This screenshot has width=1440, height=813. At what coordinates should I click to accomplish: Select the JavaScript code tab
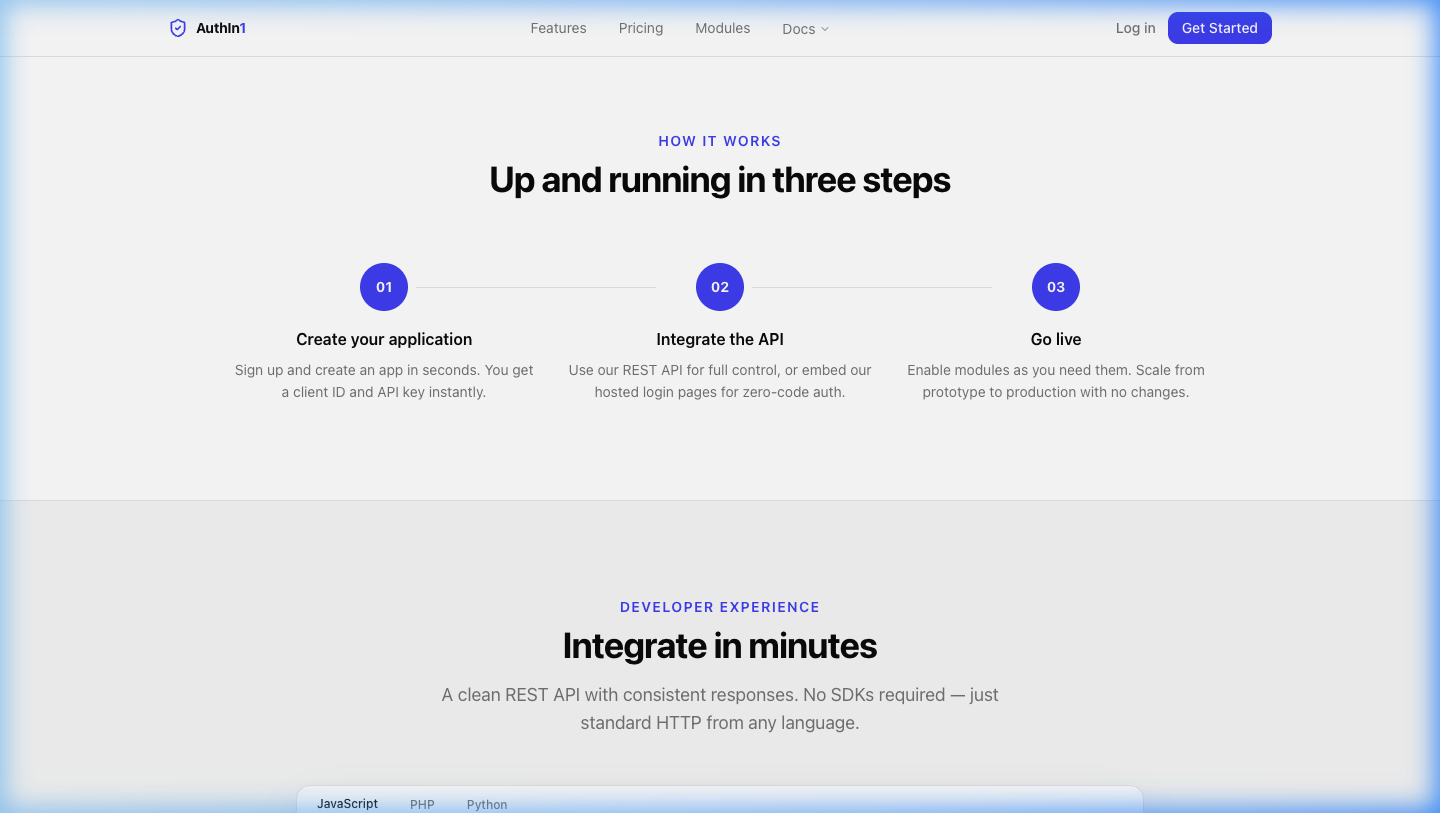[x=347, y=803]
